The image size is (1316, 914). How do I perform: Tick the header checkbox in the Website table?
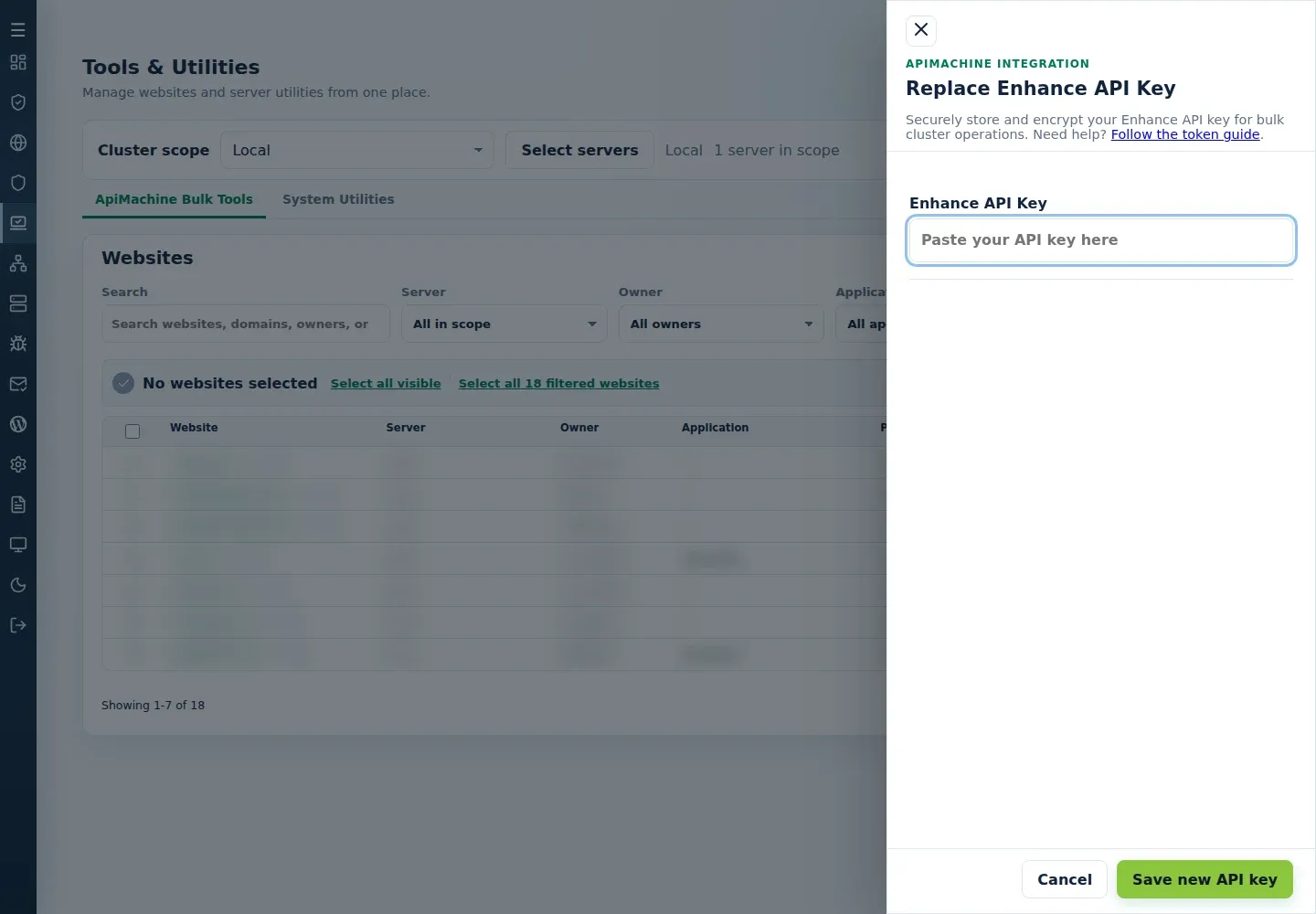click(x=133, y=431)
